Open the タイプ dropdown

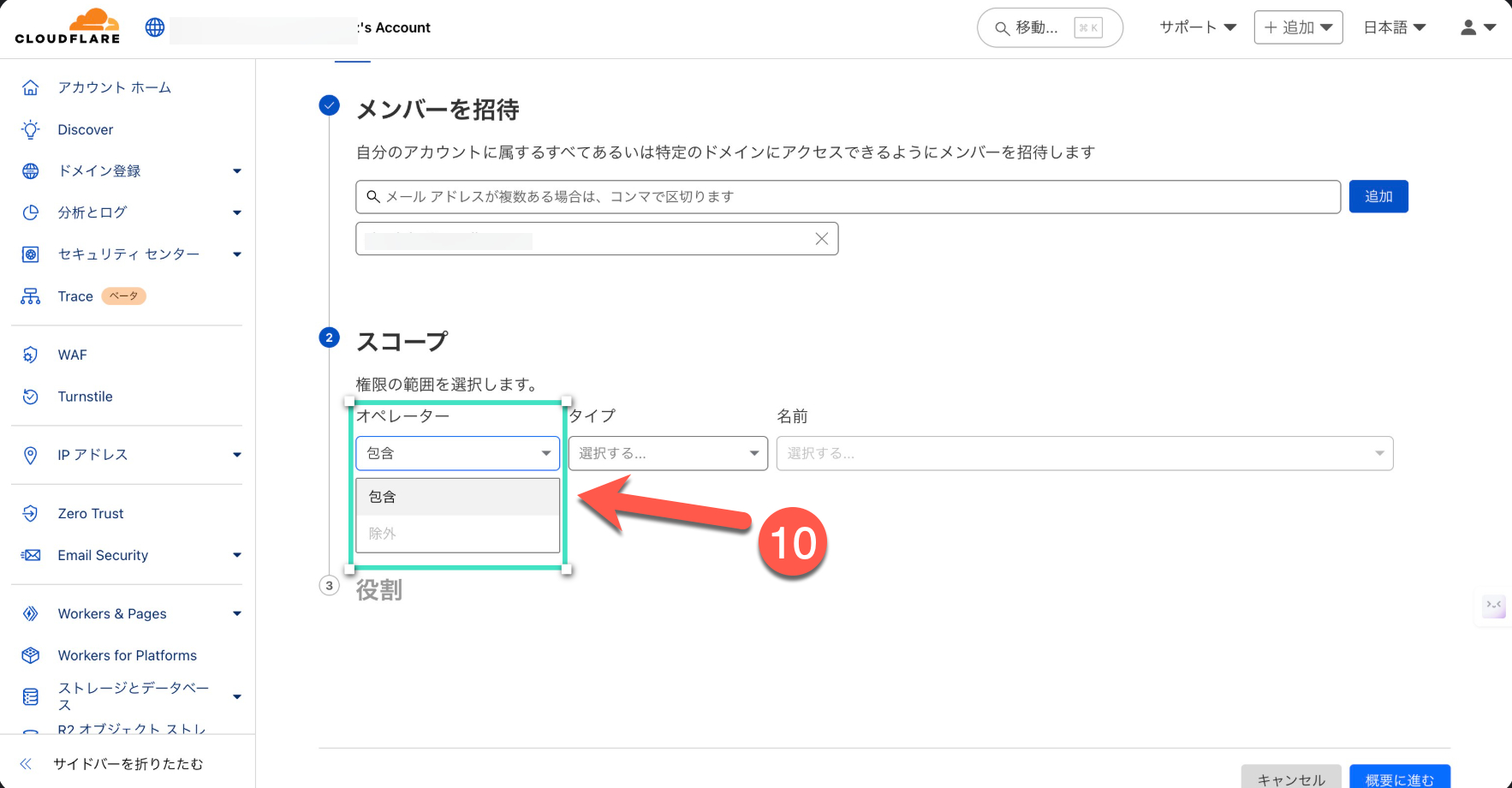click(x=668, y=453)
